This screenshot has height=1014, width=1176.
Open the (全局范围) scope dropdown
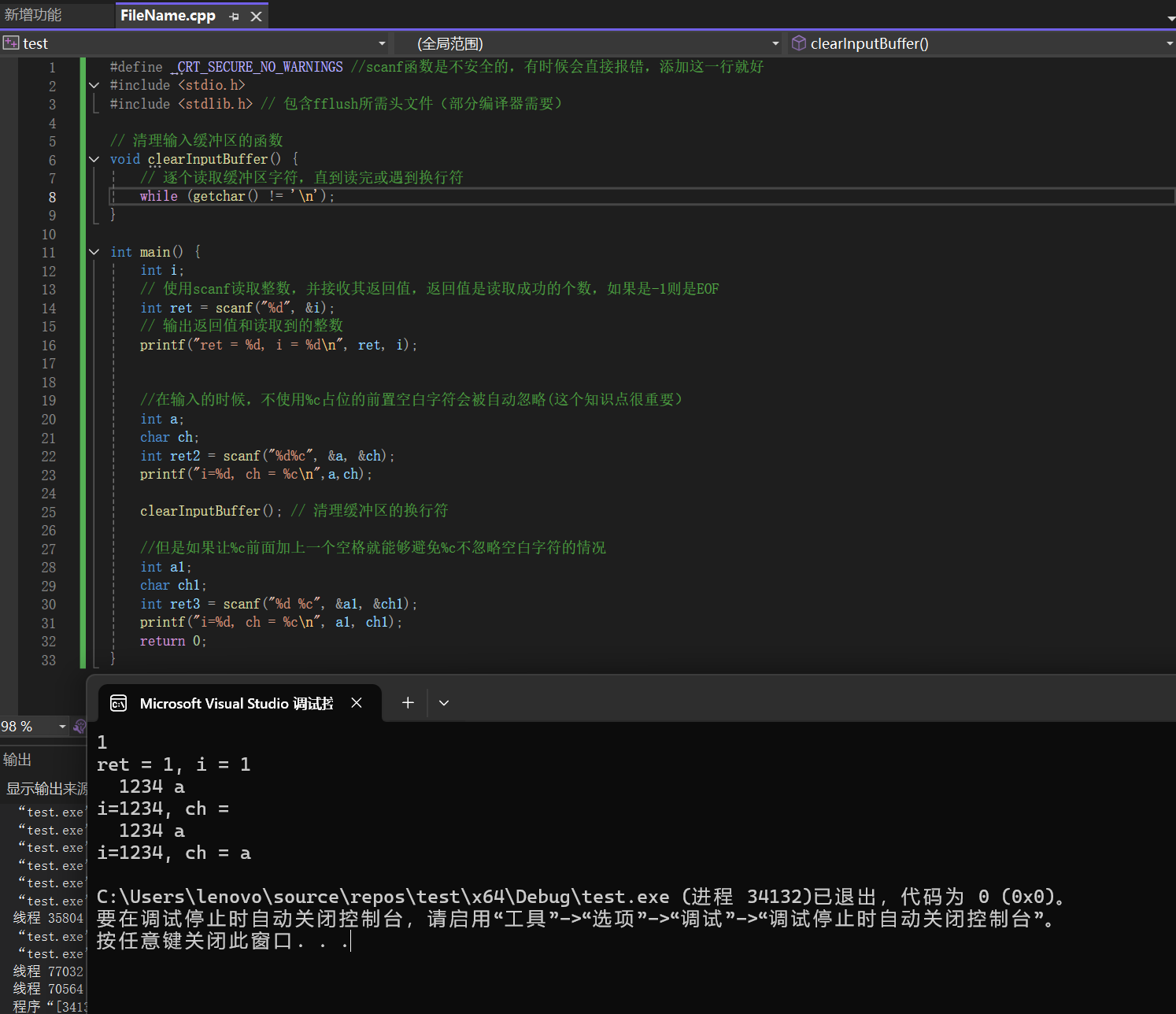pyautogui.click(x=775, y=43)
